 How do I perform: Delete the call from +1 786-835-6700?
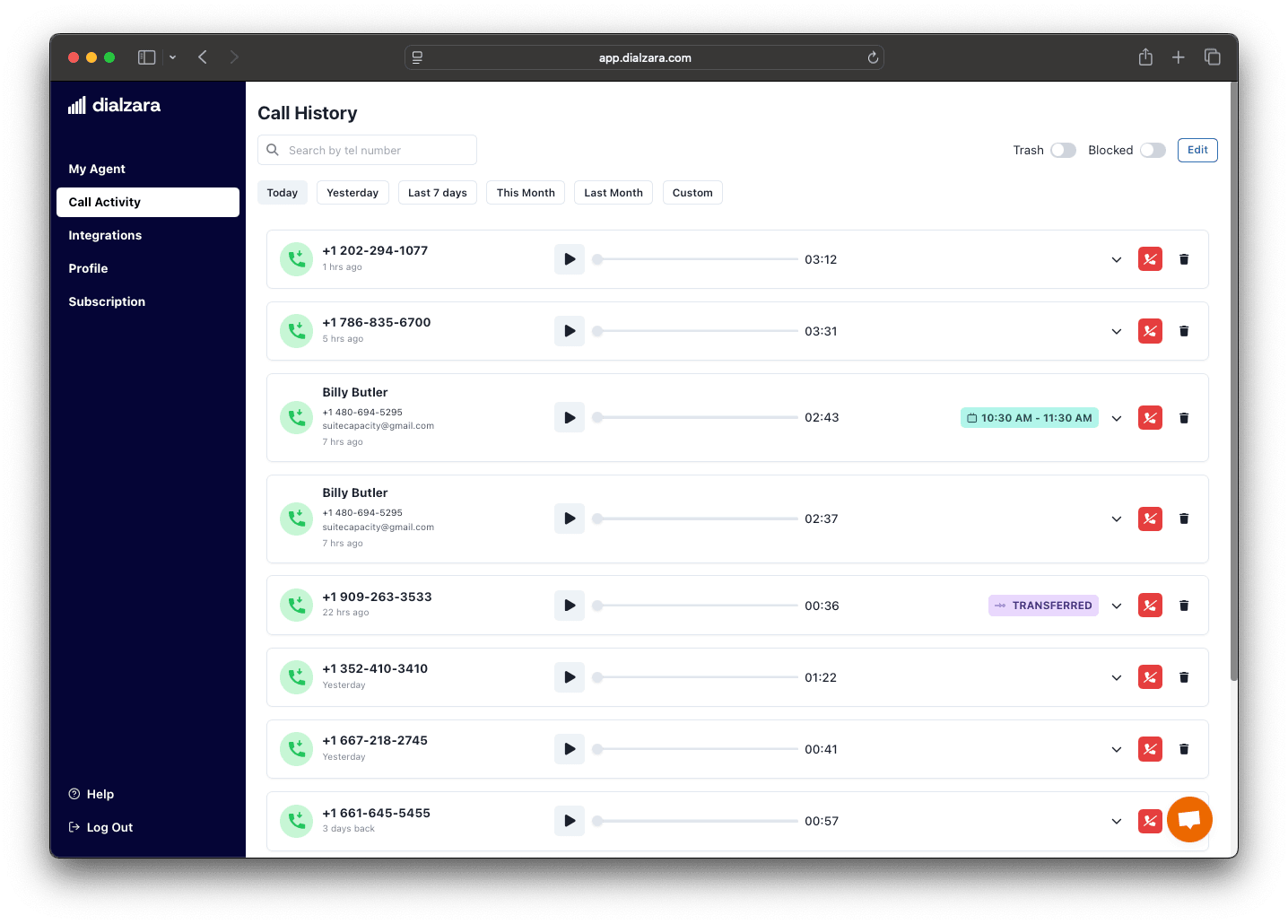1184,330
